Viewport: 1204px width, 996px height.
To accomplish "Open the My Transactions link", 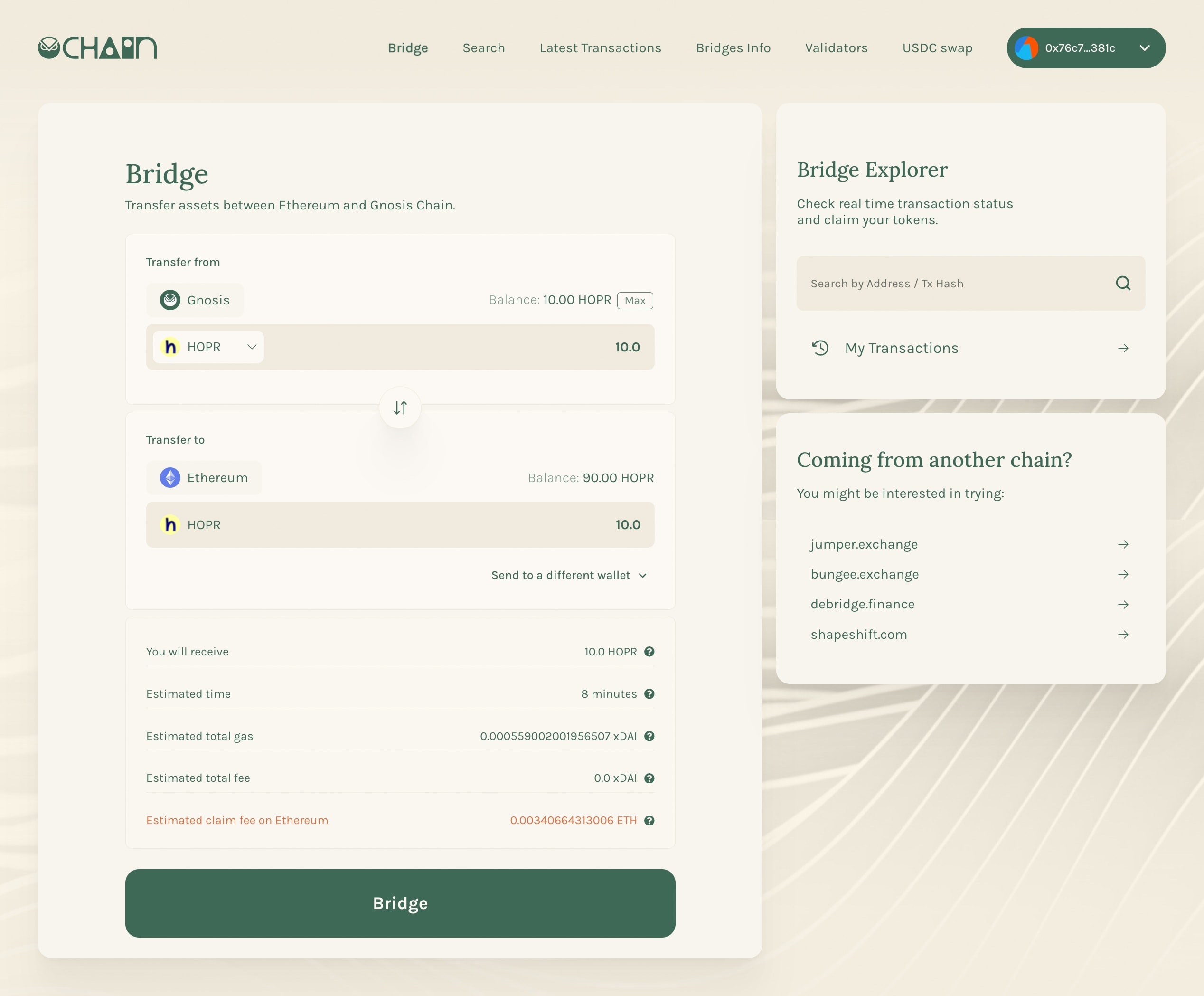I will (x=971, y=348).
